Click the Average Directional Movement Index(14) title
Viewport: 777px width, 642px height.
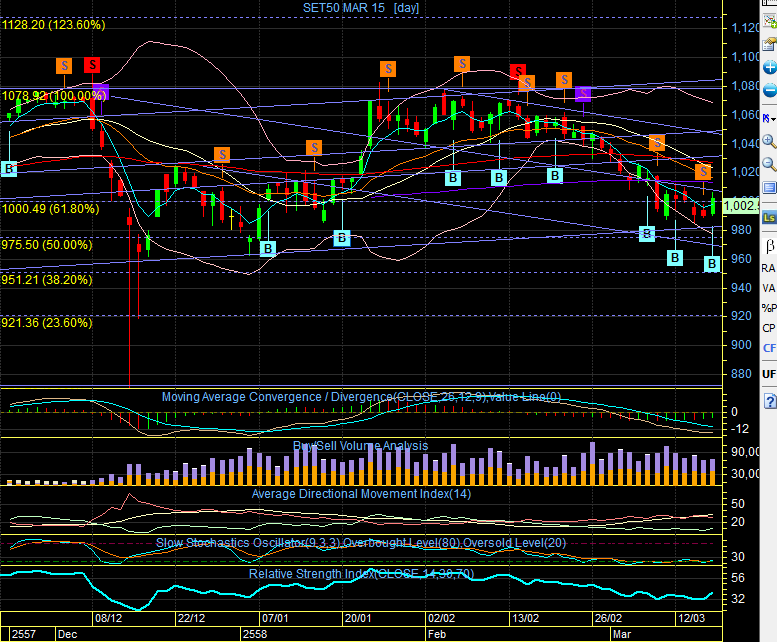[361, 494]
